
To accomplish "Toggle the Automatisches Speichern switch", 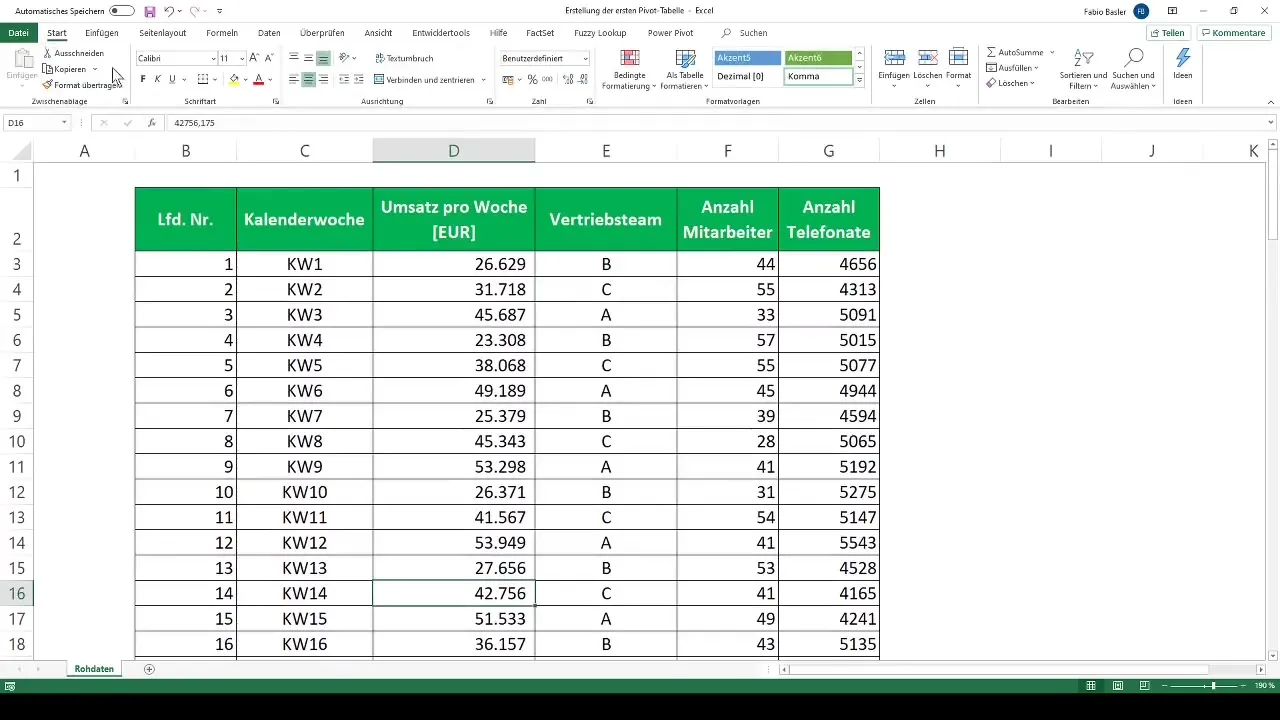I will tap(122, 11).
